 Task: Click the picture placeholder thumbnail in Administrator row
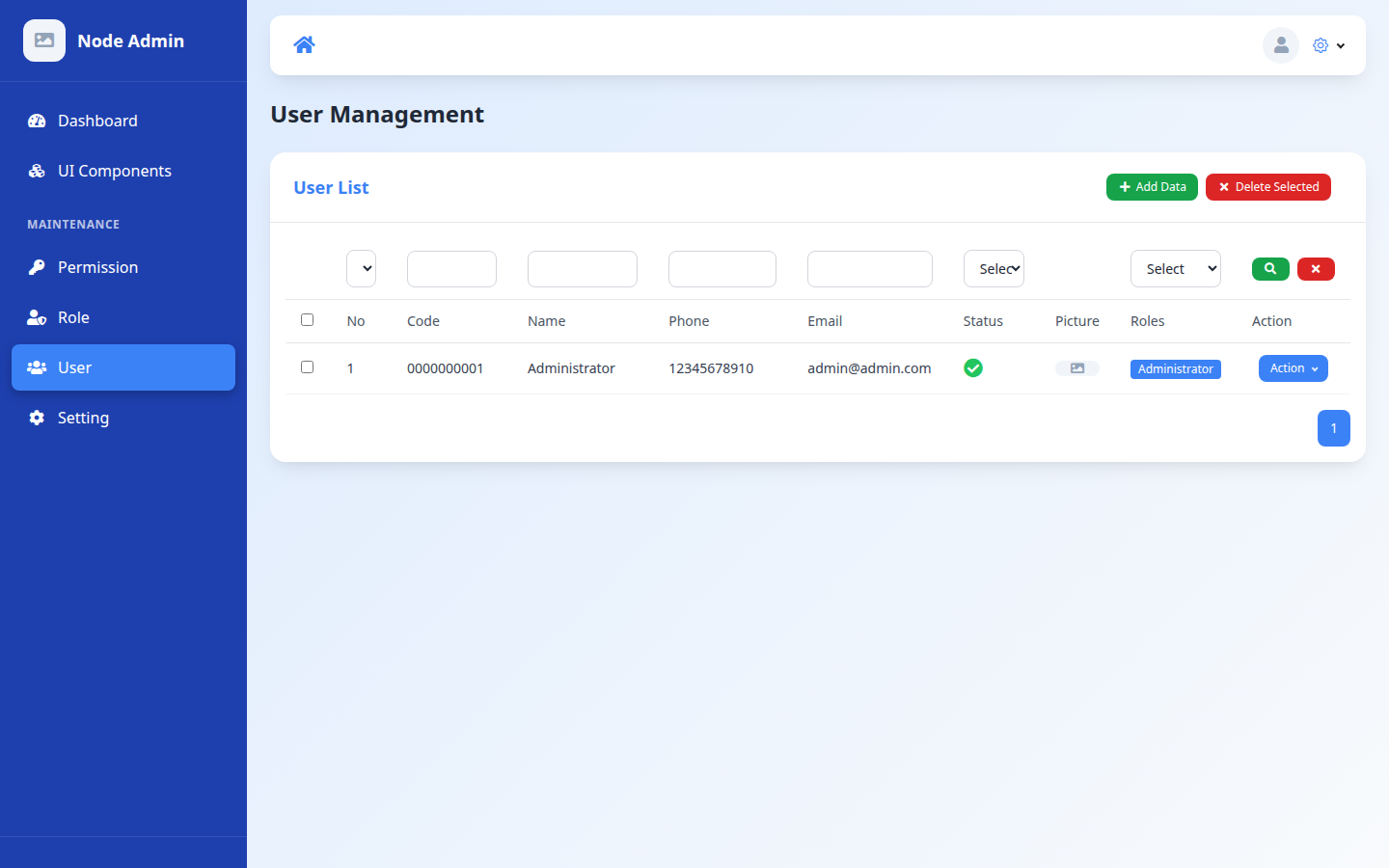[x=1077, y=368]
